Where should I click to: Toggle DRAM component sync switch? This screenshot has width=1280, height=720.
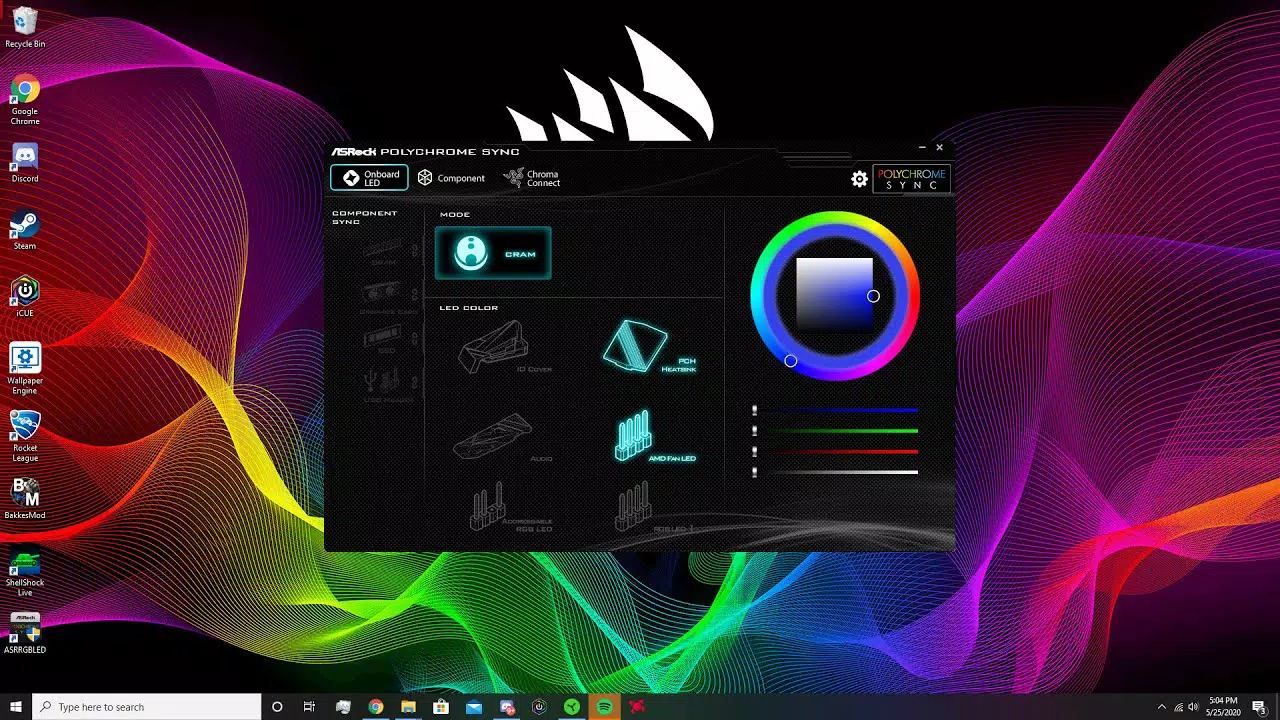click(415, 250)
